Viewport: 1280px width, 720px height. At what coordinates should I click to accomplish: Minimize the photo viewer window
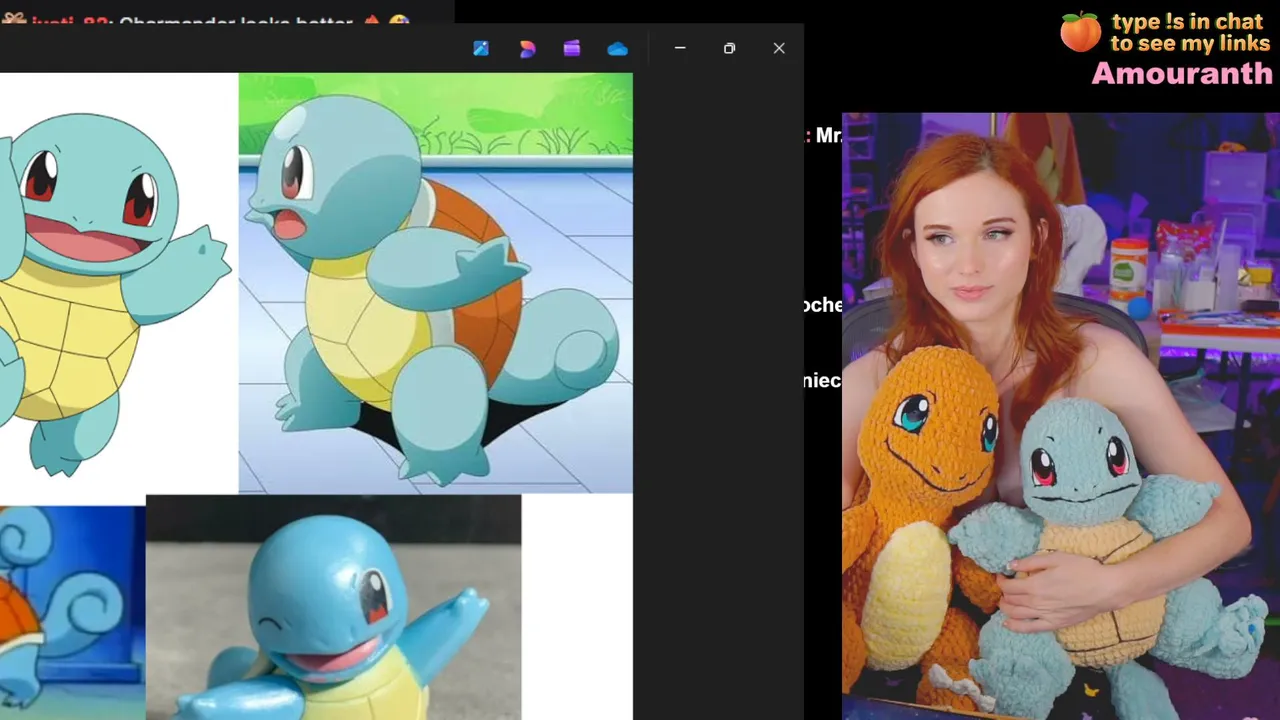click(680, 48)
